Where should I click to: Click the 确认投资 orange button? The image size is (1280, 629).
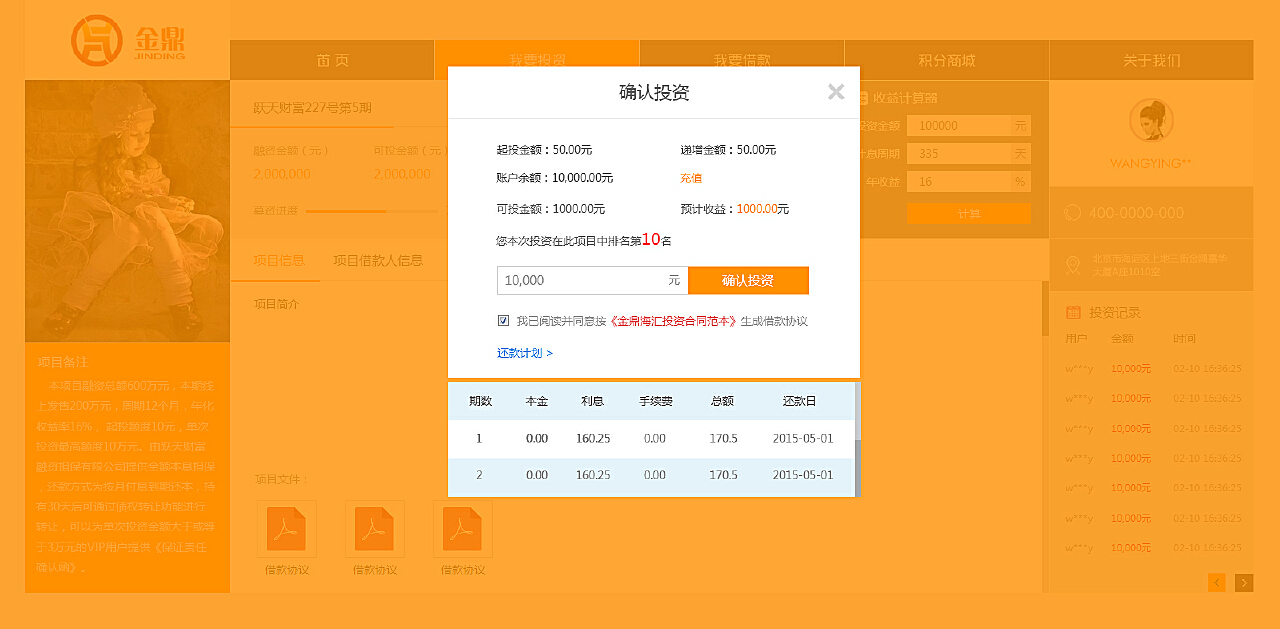tap(748, 280)
